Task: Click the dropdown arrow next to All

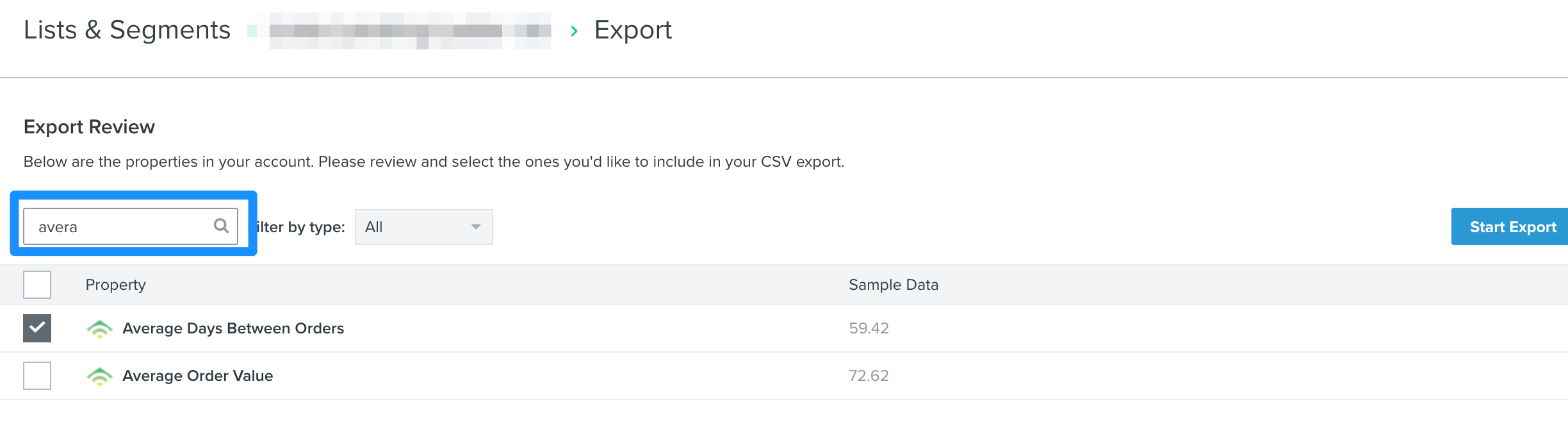Action: pos(476,227)
